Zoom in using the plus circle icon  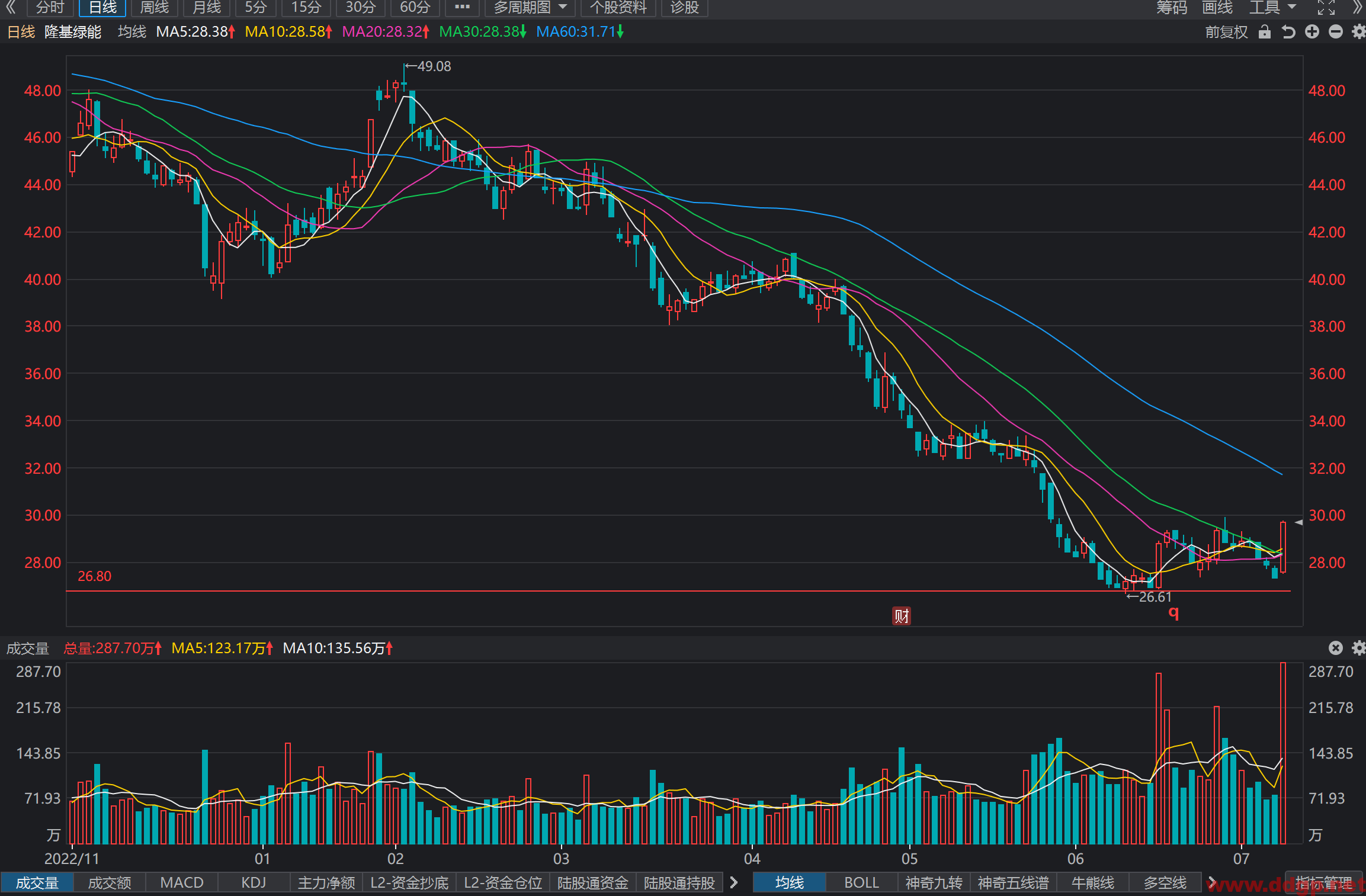[1312, 32]
